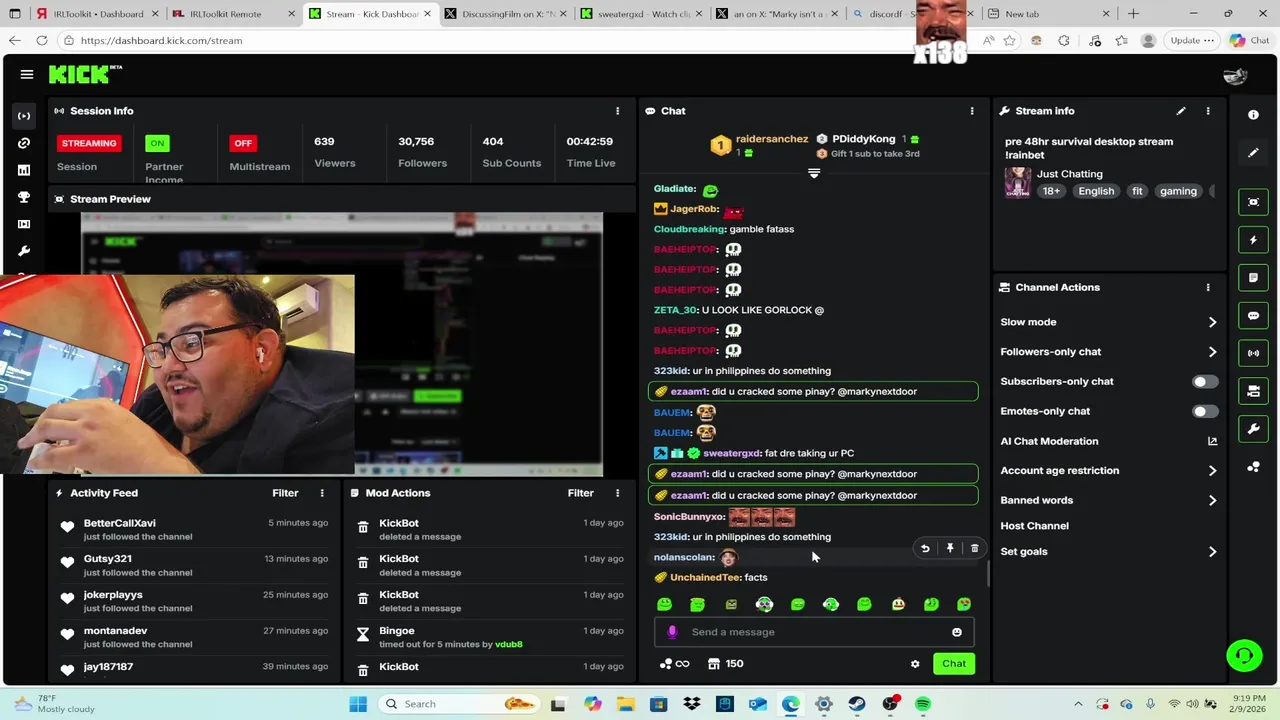1280x720 pixels.
Task: Click the lightning bolt icon in right sidebar
Action: 1253,240
